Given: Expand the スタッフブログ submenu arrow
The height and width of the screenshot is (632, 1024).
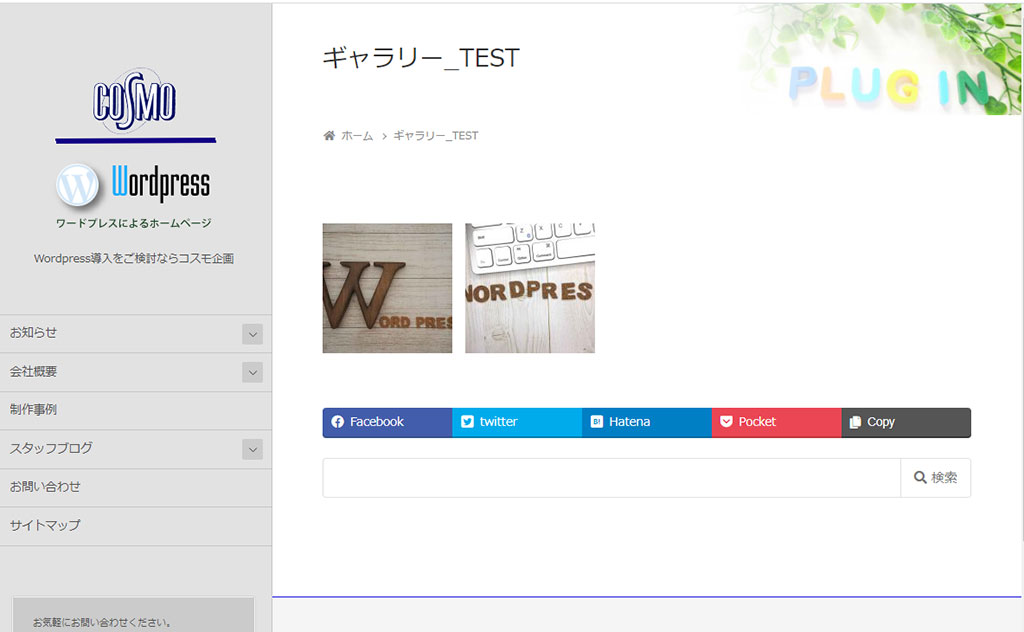Looking at the screenshot, I should 252,449.
